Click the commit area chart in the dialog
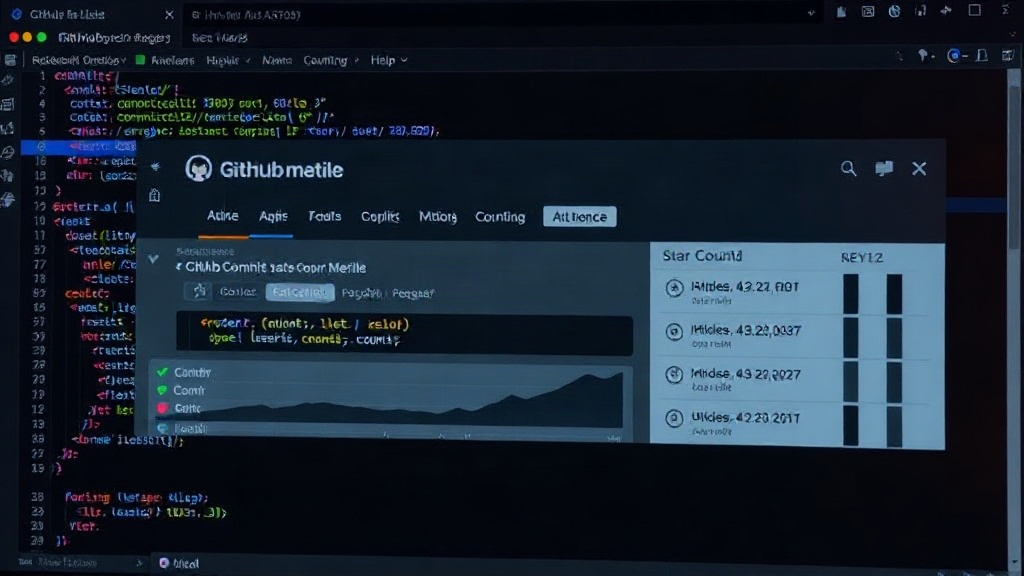The image size is (1024, 576). point(405,398)
